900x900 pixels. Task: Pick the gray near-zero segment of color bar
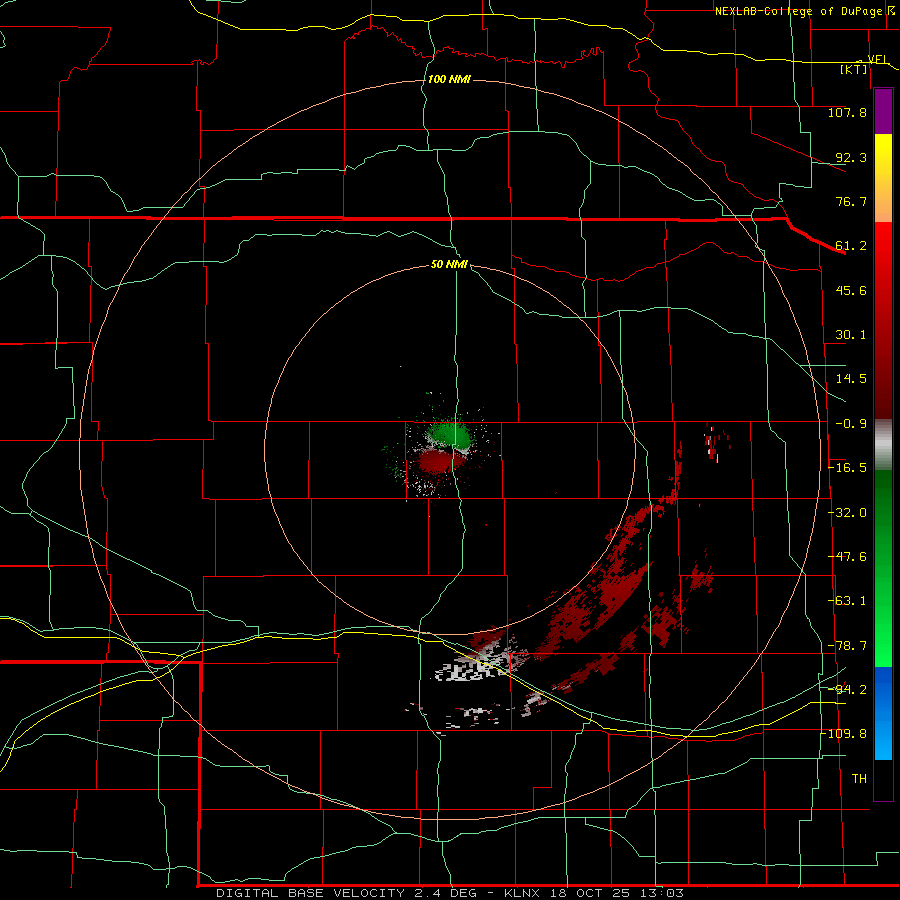click(883, 445)
